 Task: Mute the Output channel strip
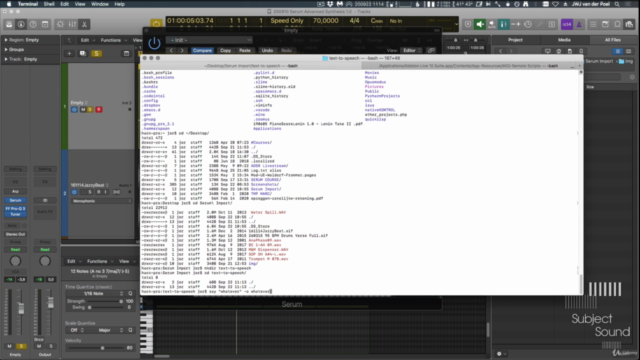pos(39,346)
